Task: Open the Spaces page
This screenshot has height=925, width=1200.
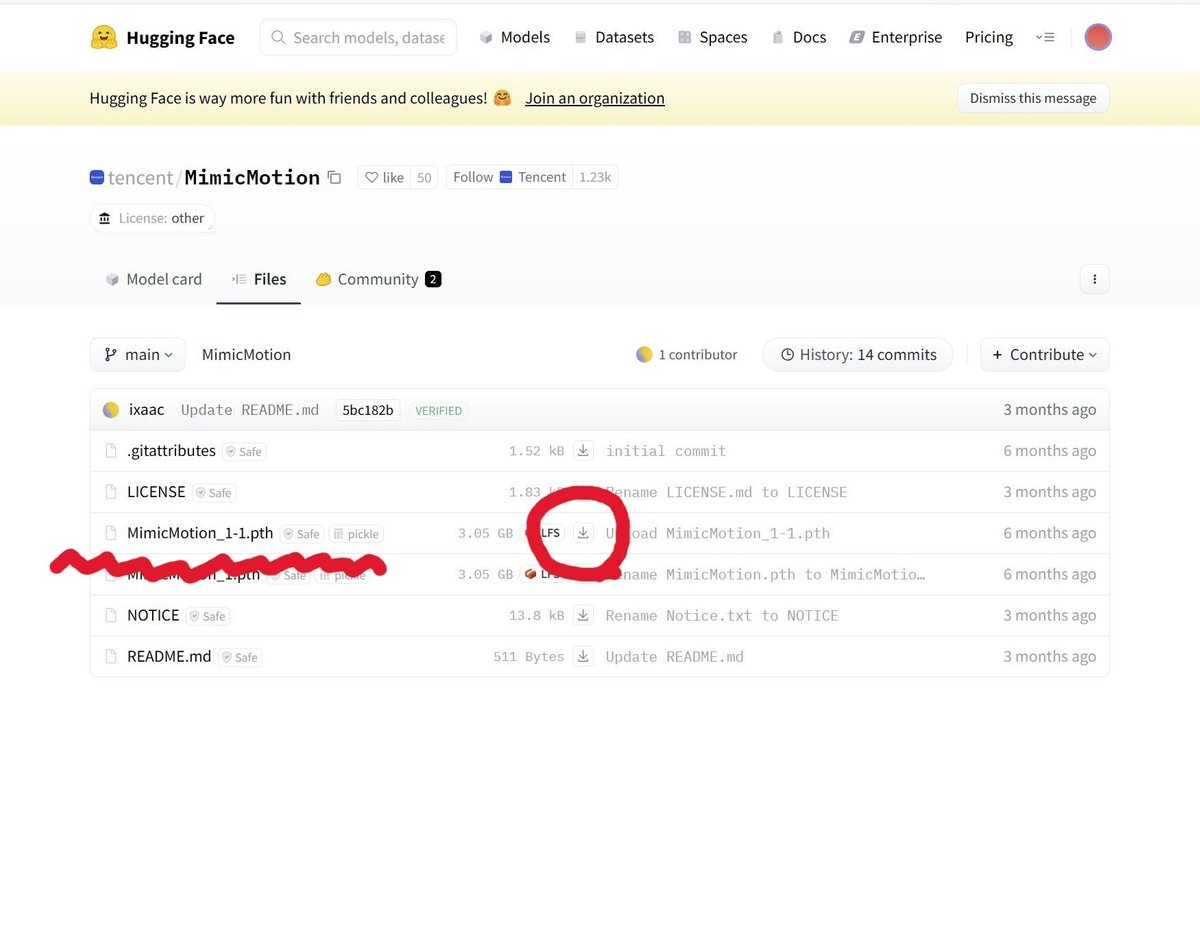Action: click(712, 37)
